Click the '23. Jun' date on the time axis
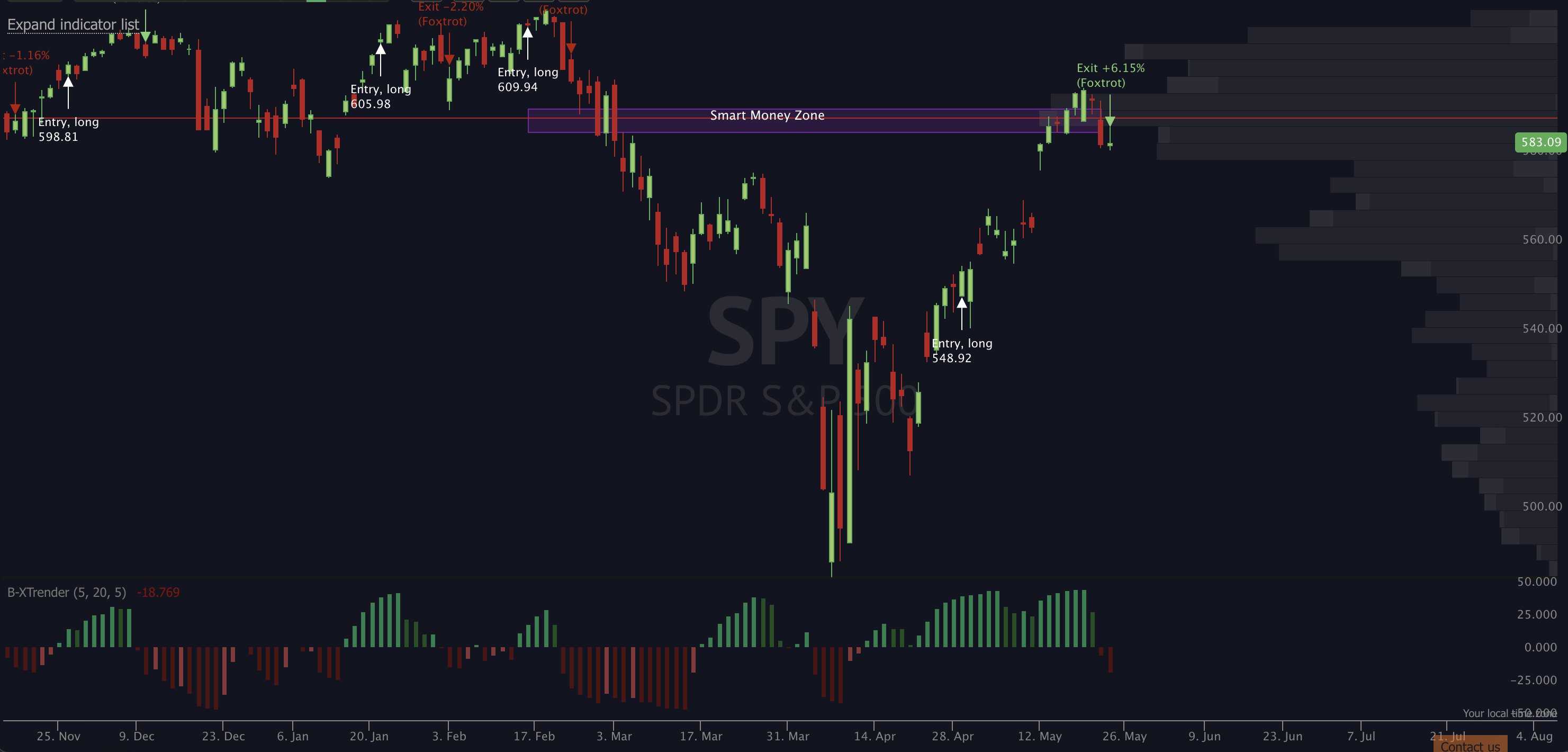This screenshot has height=752, width=1568. 1283,736
